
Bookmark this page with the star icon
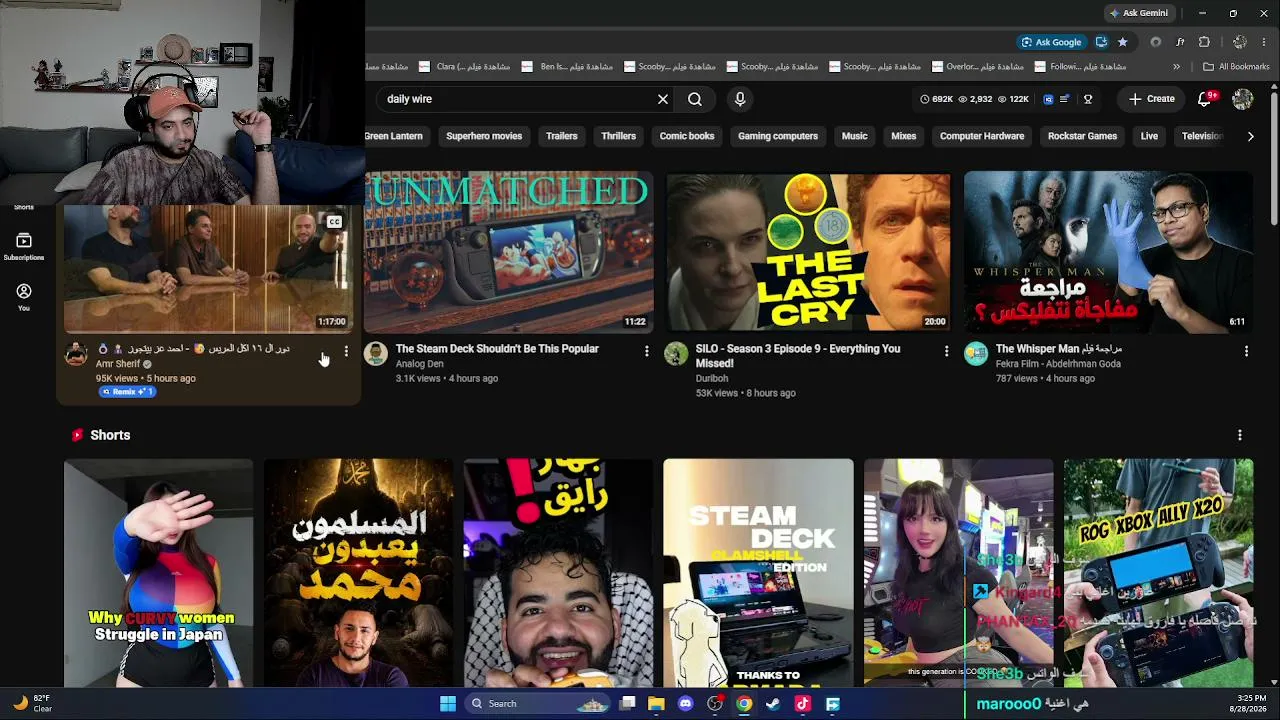[1123, 42]
